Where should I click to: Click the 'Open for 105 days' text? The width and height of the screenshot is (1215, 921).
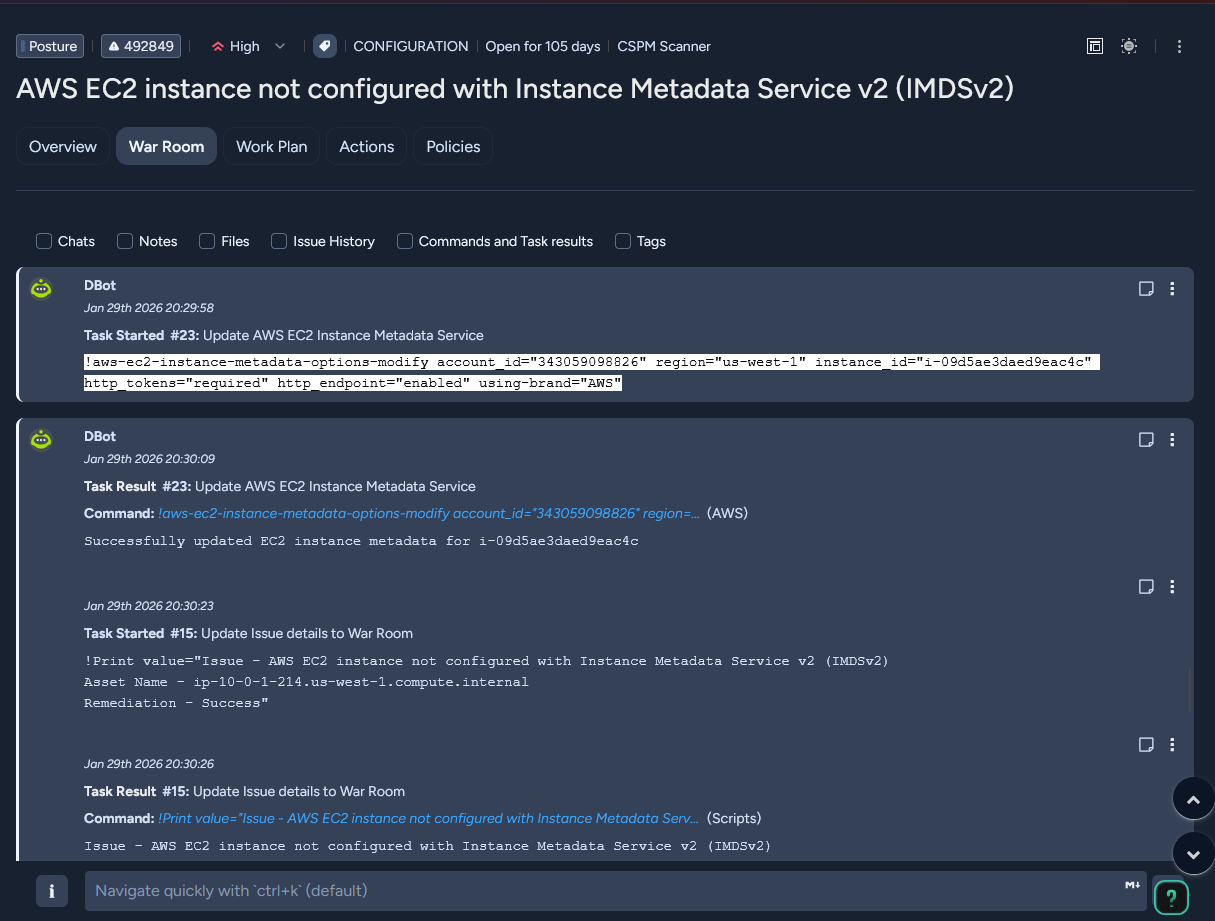tap(543, 46)
